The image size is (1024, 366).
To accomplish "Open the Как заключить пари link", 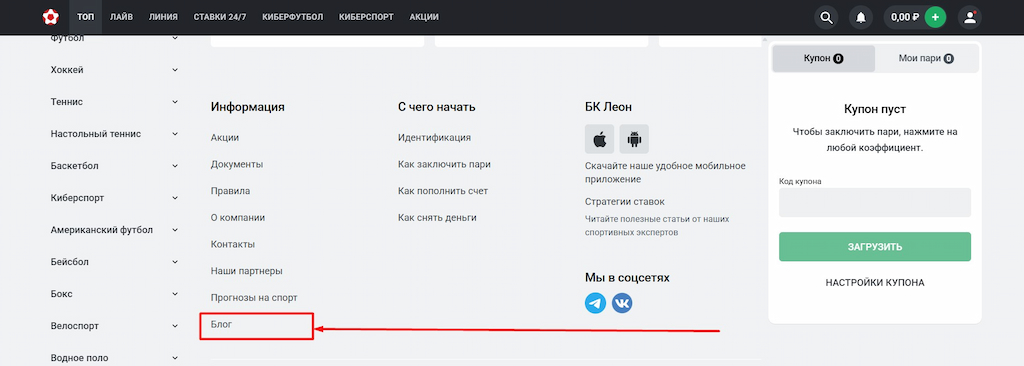I will (444, 164).
